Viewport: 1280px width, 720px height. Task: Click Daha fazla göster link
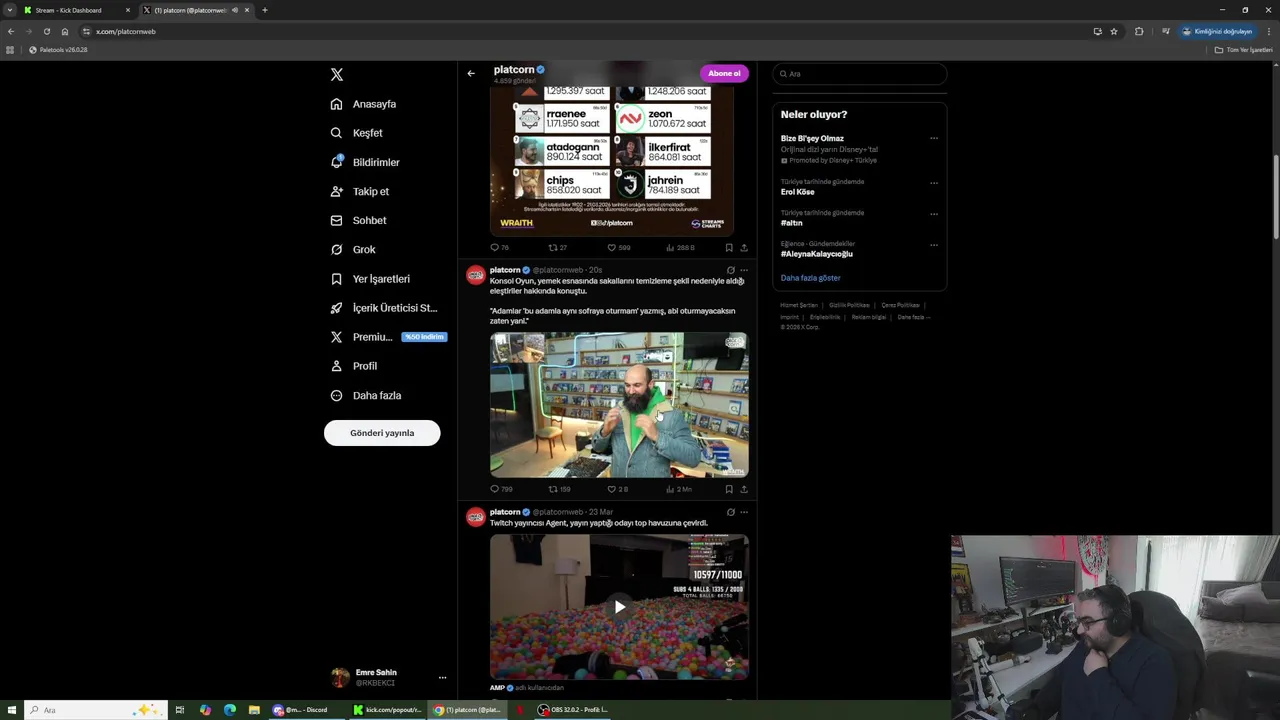(810, 278)
